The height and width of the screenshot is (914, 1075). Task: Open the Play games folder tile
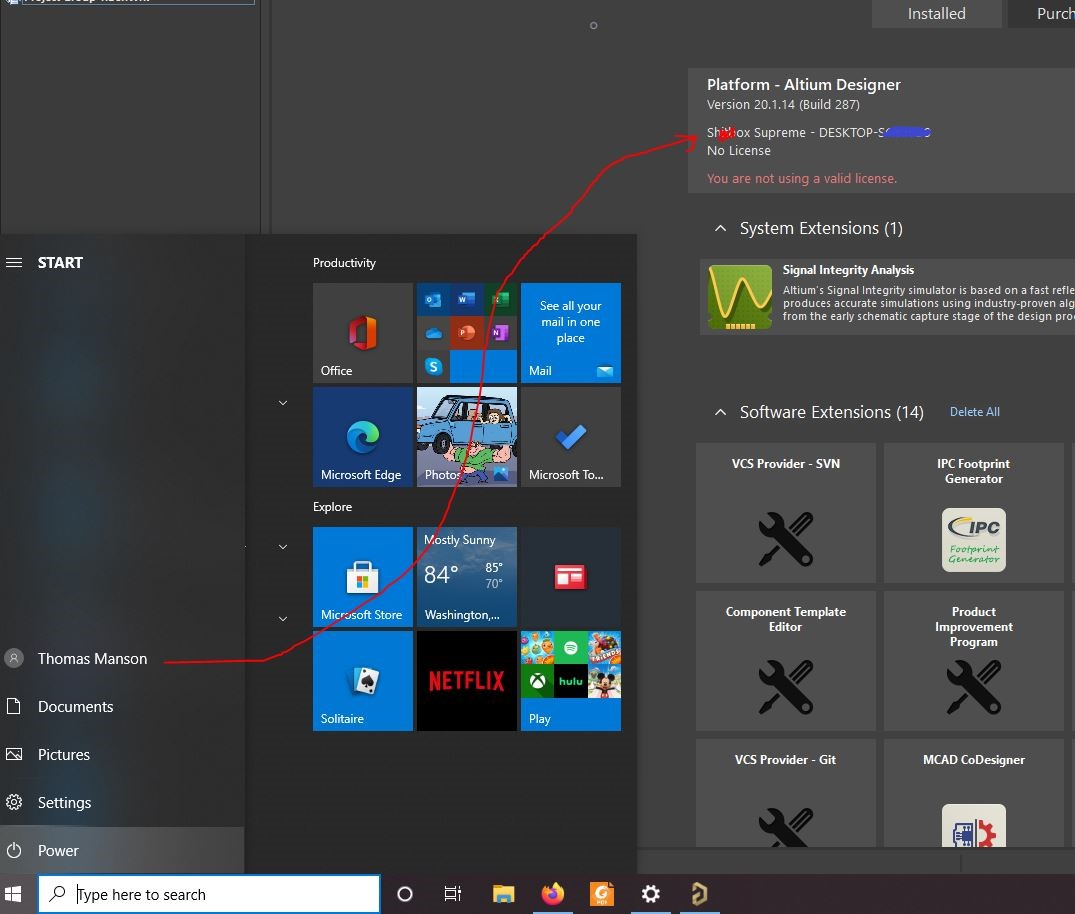(x=570, y=681)
